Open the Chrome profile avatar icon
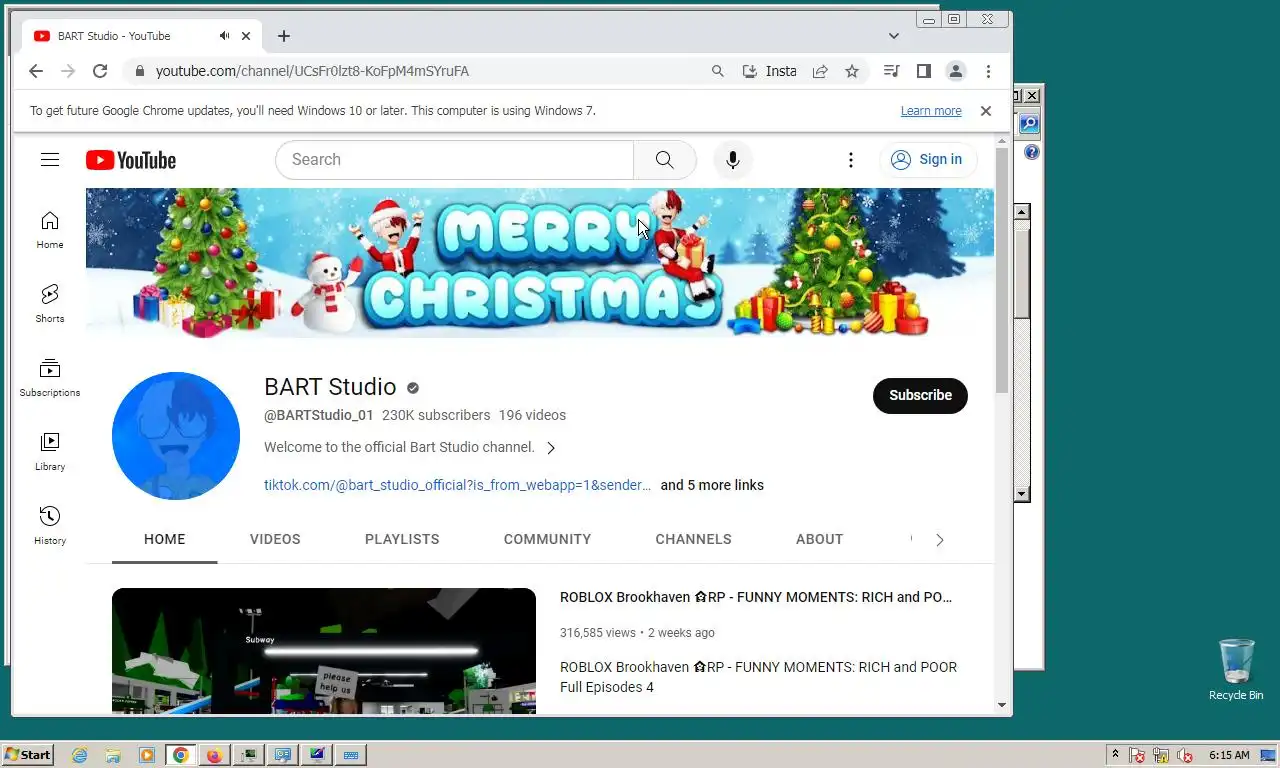 (x=956, y=71)
